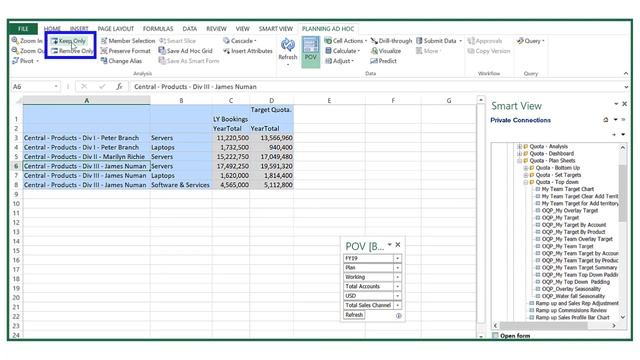Click the Visualize button

coord(386,51)
